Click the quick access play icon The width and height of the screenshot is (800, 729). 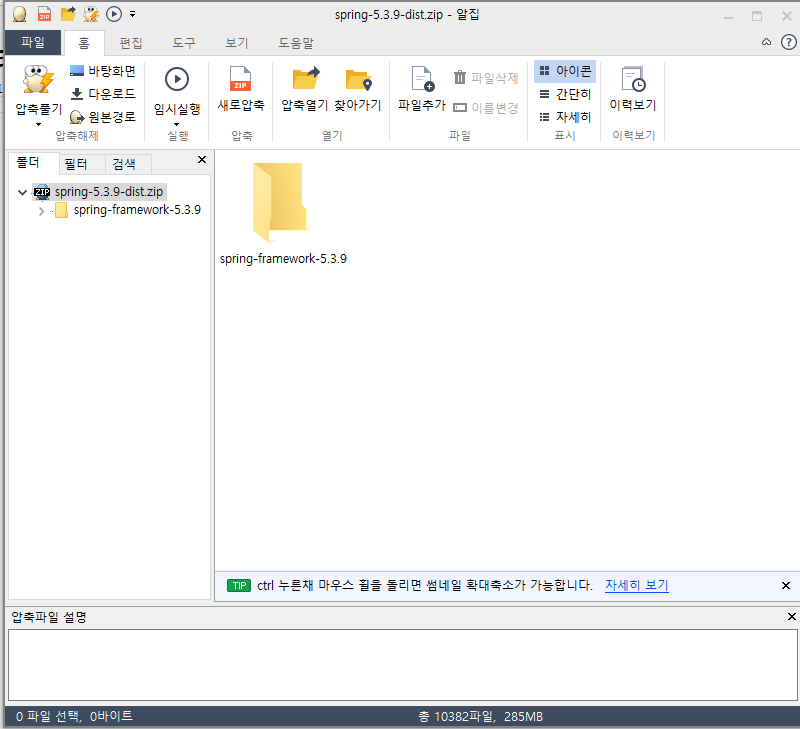pos(114,14)
